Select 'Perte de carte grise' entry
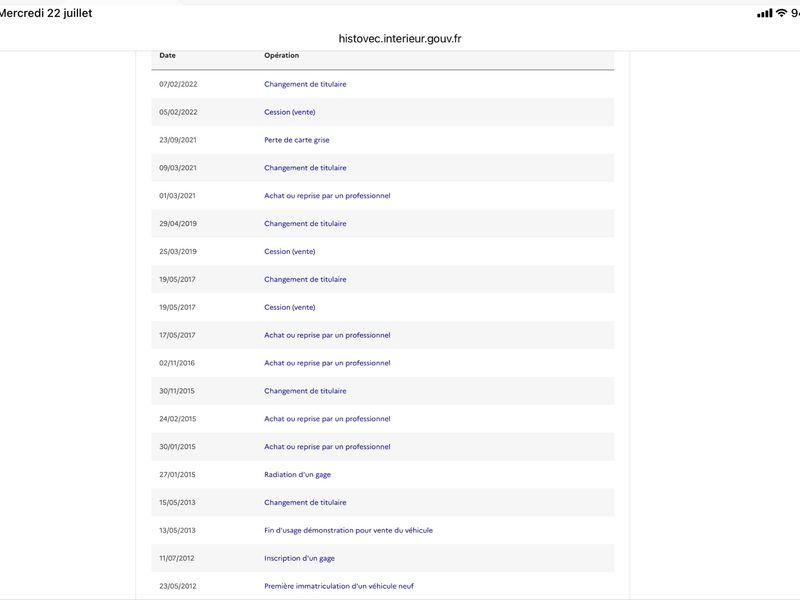 tap(296, 140)
